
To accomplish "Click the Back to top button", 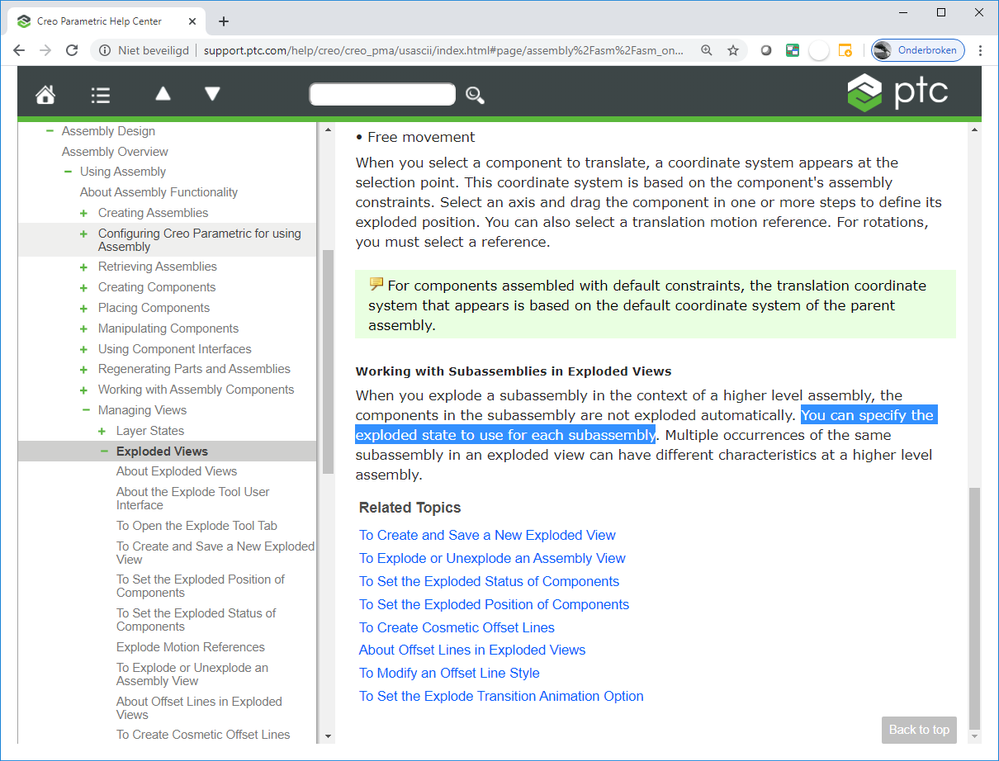I will click(x=918, y=730).
